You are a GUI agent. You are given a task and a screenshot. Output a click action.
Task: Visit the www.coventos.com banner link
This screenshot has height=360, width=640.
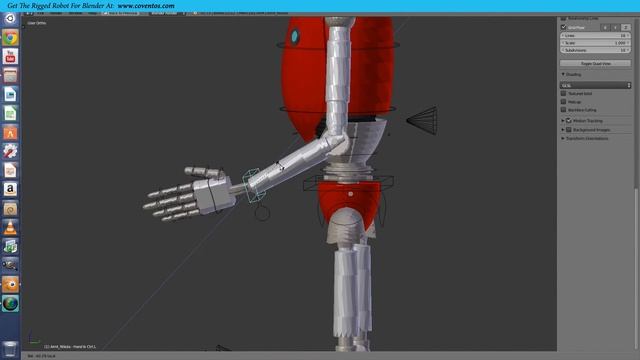[x=146, y=6]
